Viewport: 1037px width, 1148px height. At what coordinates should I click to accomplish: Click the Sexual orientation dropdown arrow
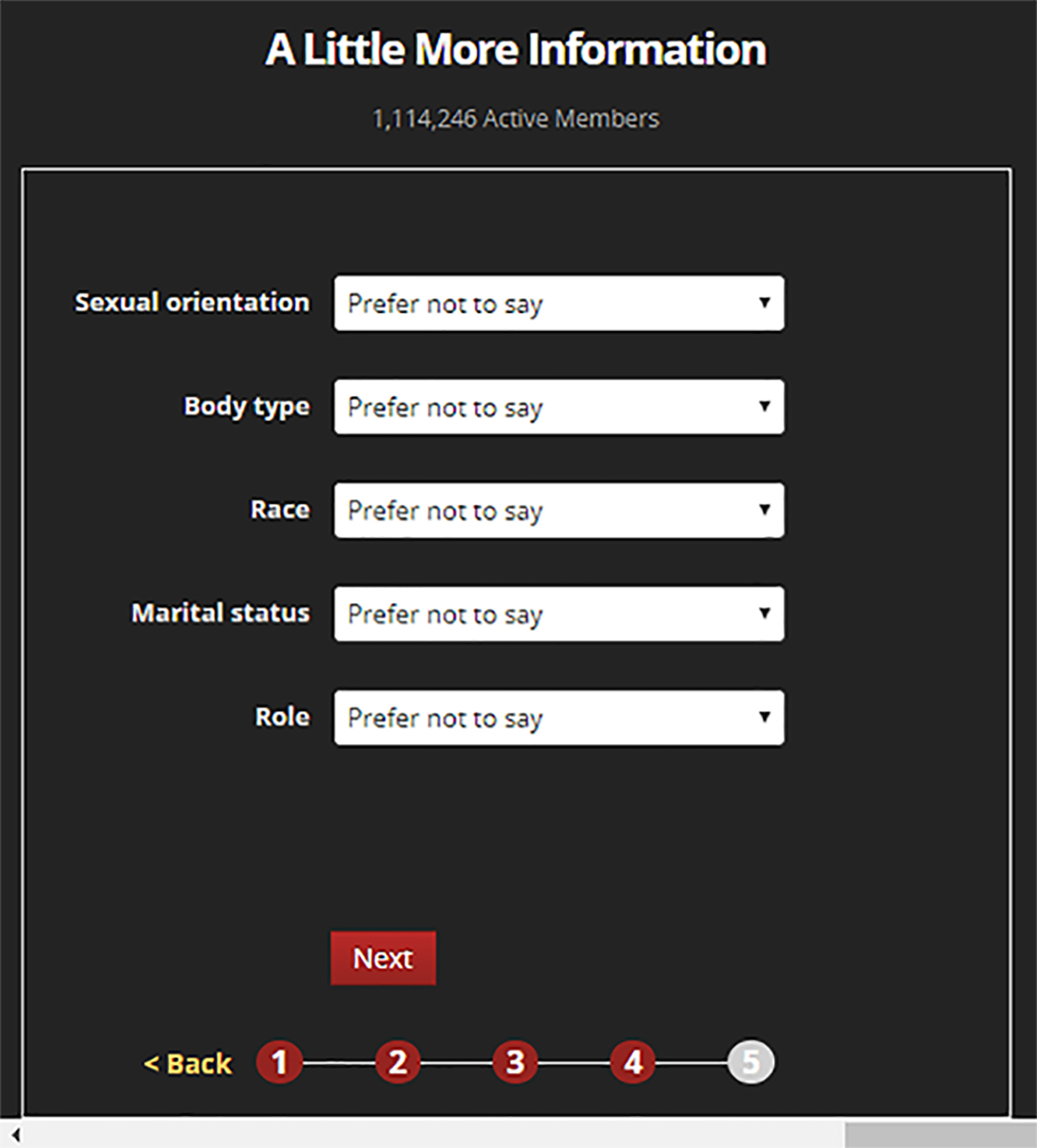click(x=764, y=303)
